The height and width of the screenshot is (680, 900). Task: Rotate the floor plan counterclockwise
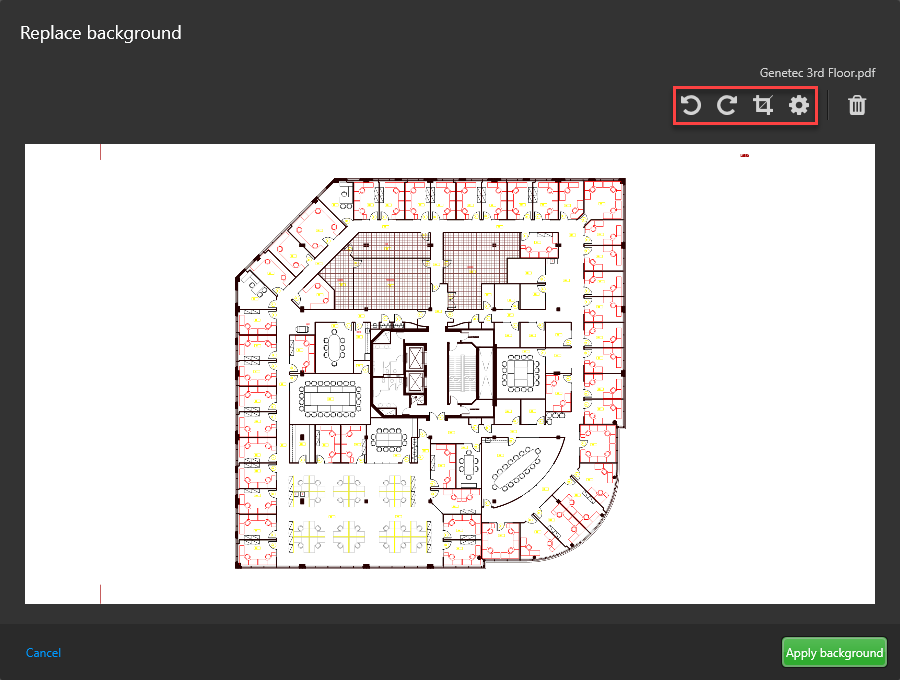(x=690, y=105)
